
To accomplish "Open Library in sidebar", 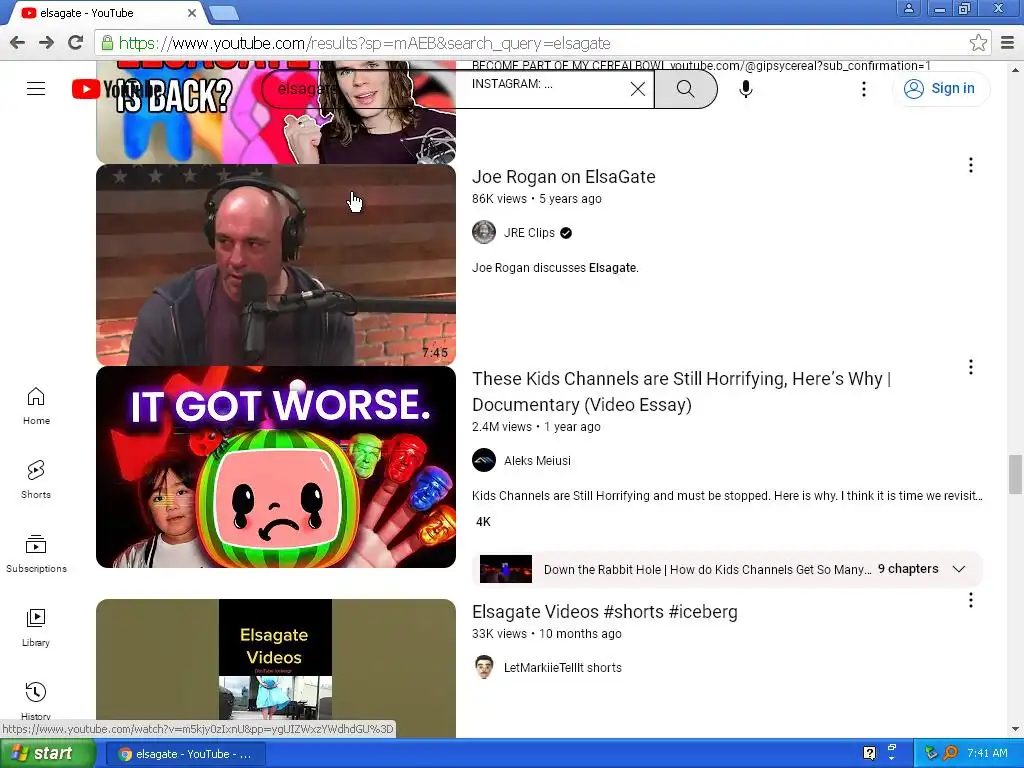I will (36, 628).
